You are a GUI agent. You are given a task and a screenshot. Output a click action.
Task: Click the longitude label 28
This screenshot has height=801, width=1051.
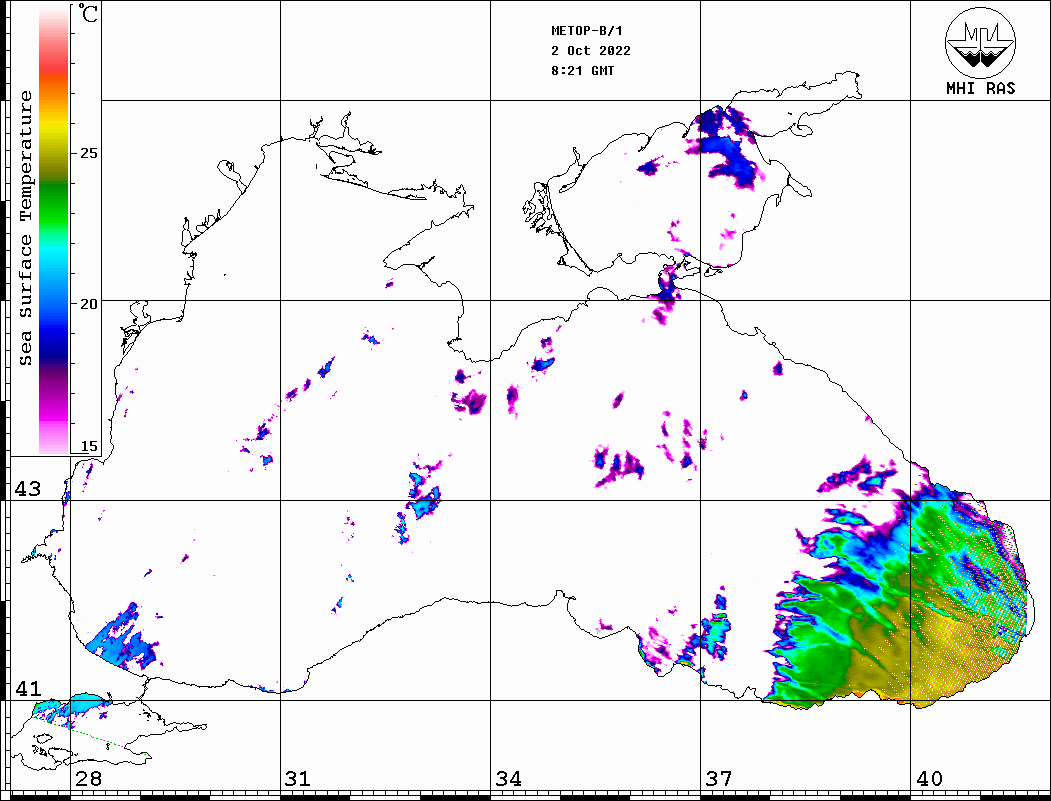(x=88, y=779)
